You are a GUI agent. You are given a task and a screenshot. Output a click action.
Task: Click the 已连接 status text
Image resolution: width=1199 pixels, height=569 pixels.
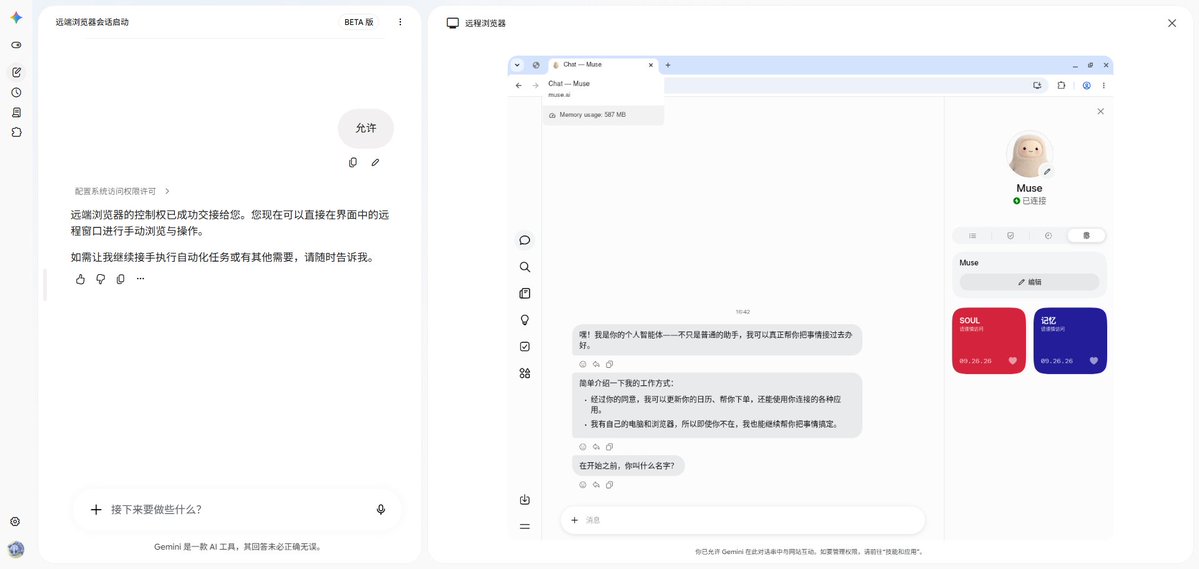1034,201
